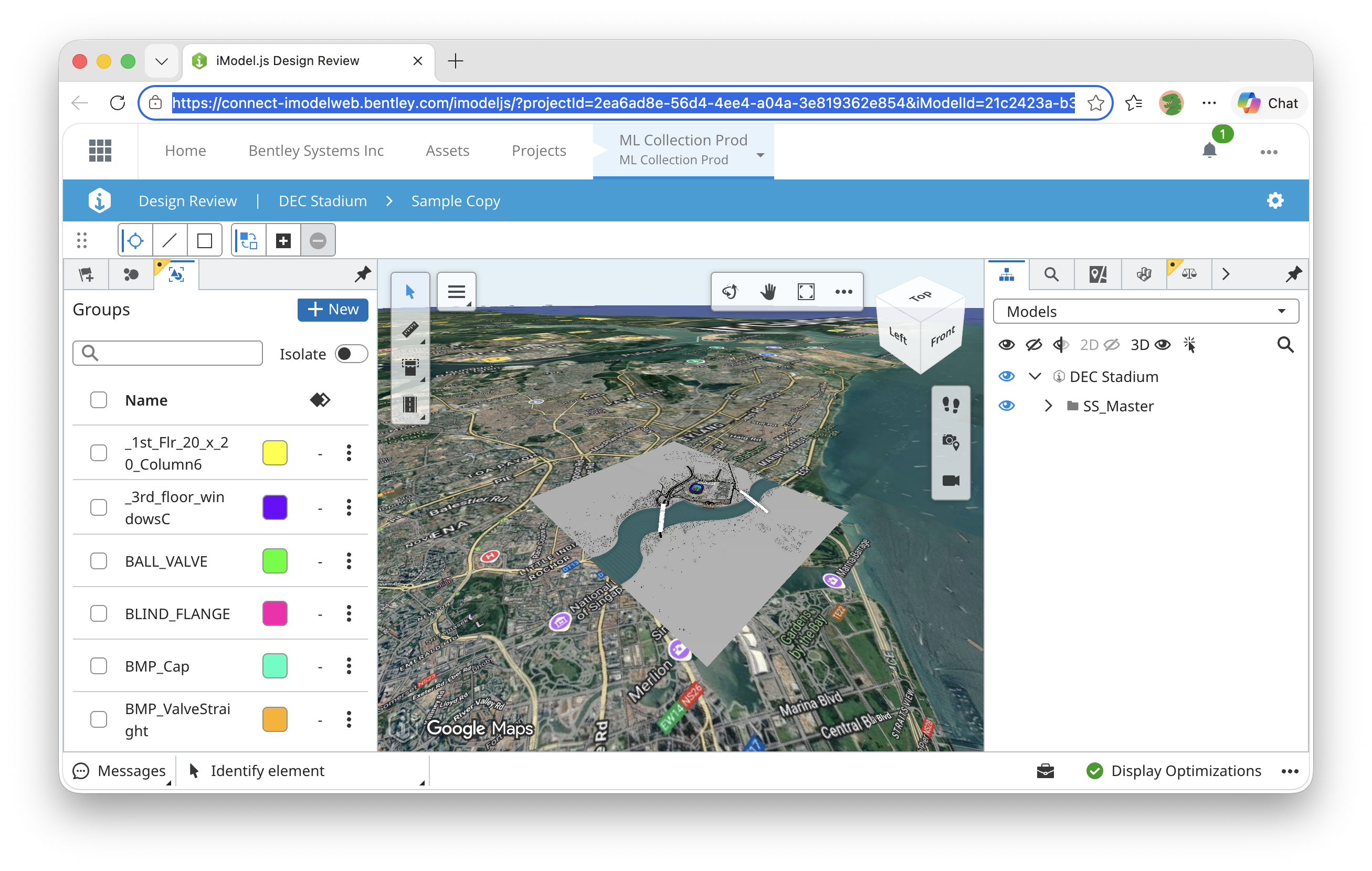Collapse the DEC Stadium tree node
The width and height of the screenshot is (1372, 871).
tap(1035, 377)
